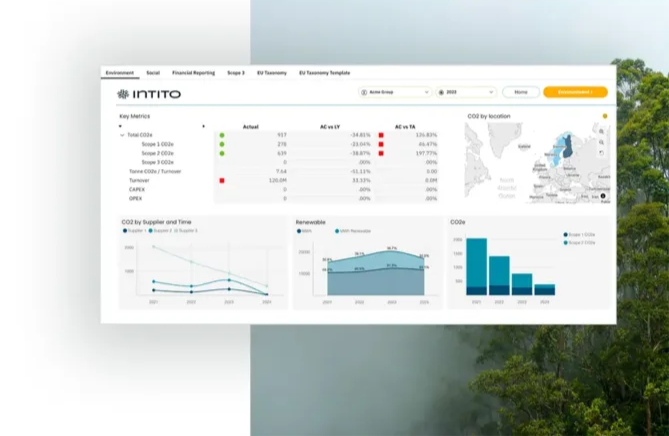Zoom out on the CO2 map
This screenshot has width=669, height=436.
pos(601,142)
